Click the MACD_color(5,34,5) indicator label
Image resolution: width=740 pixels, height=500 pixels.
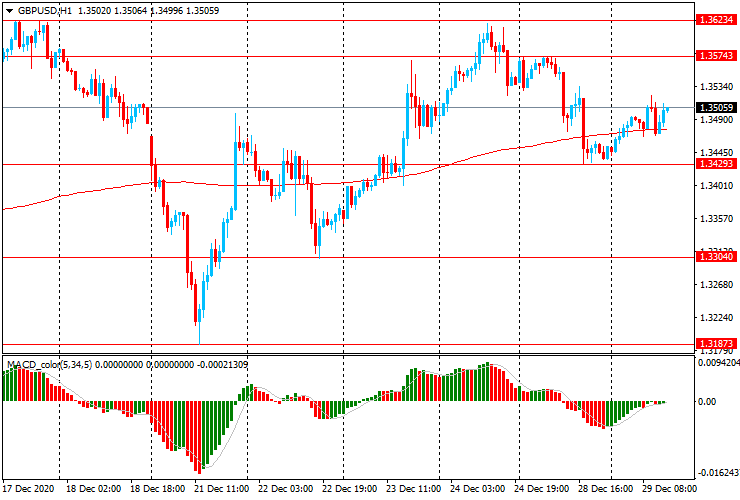click(50, 365)
